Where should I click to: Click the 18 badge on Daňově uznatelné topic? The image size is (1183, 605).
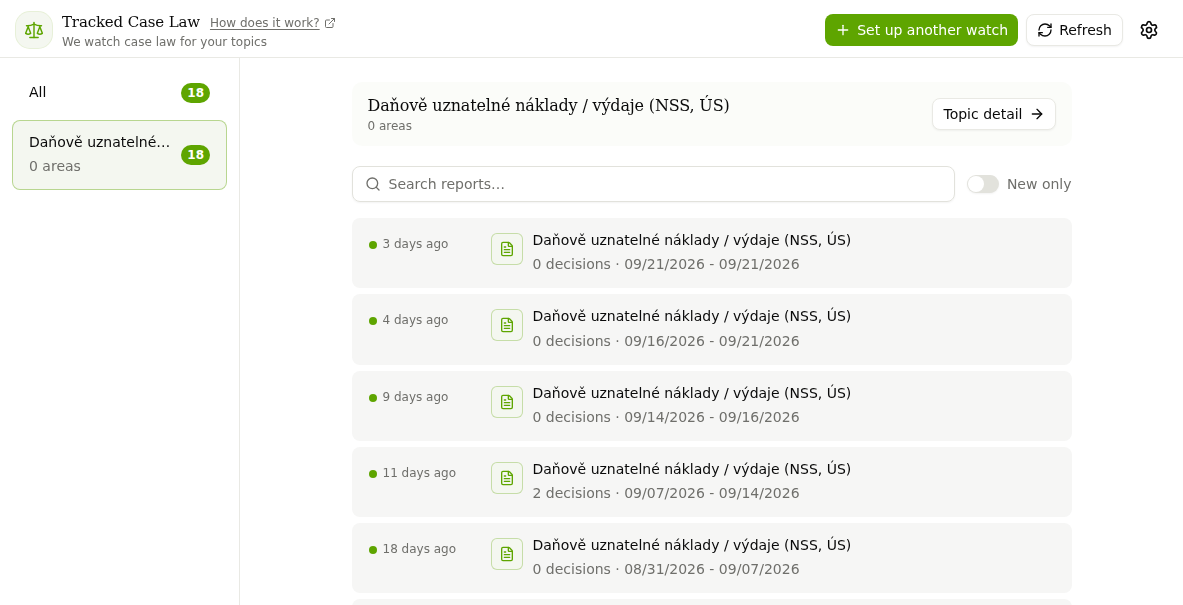click(195, 155)
